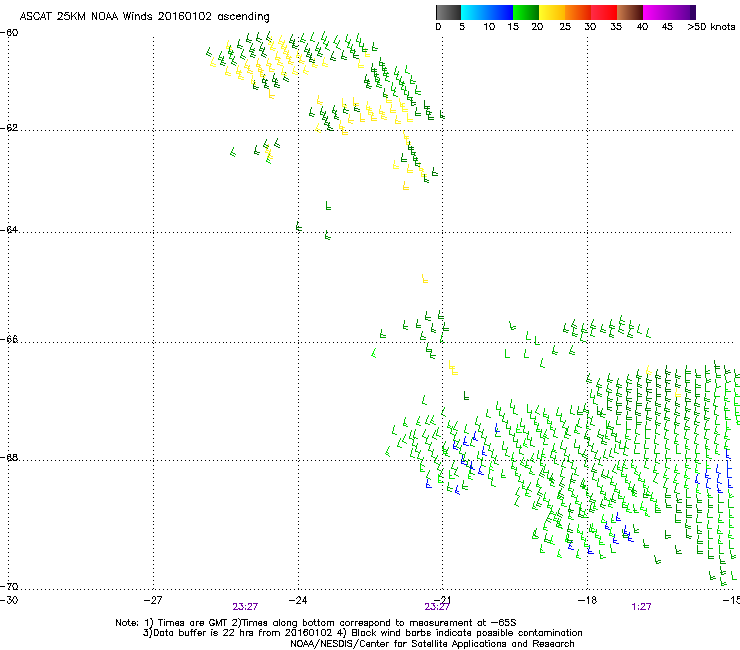Viewport: 740px width, 650px height.
Task: Click the -27 longitude axis label
Action: click(153, 600)
